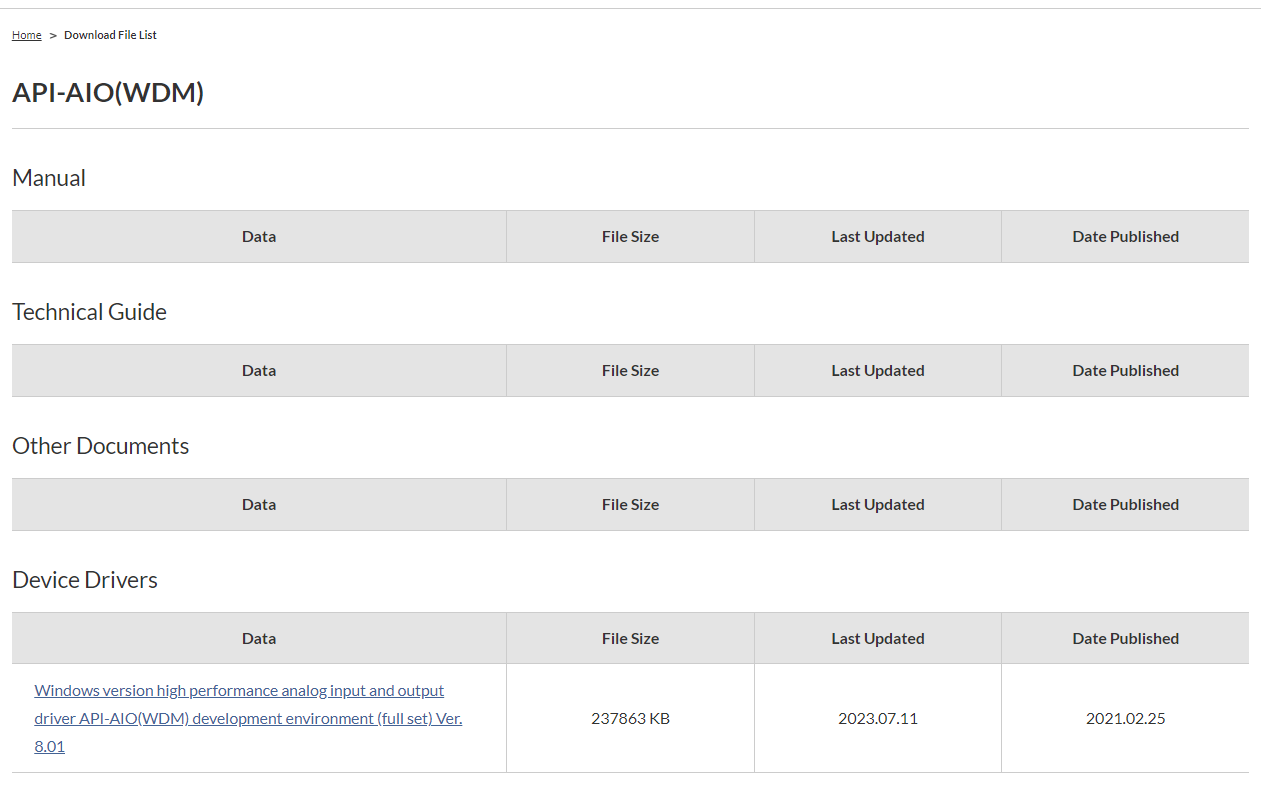
Task: Select the Technical Guide section heading
Action: pos(89,312)
